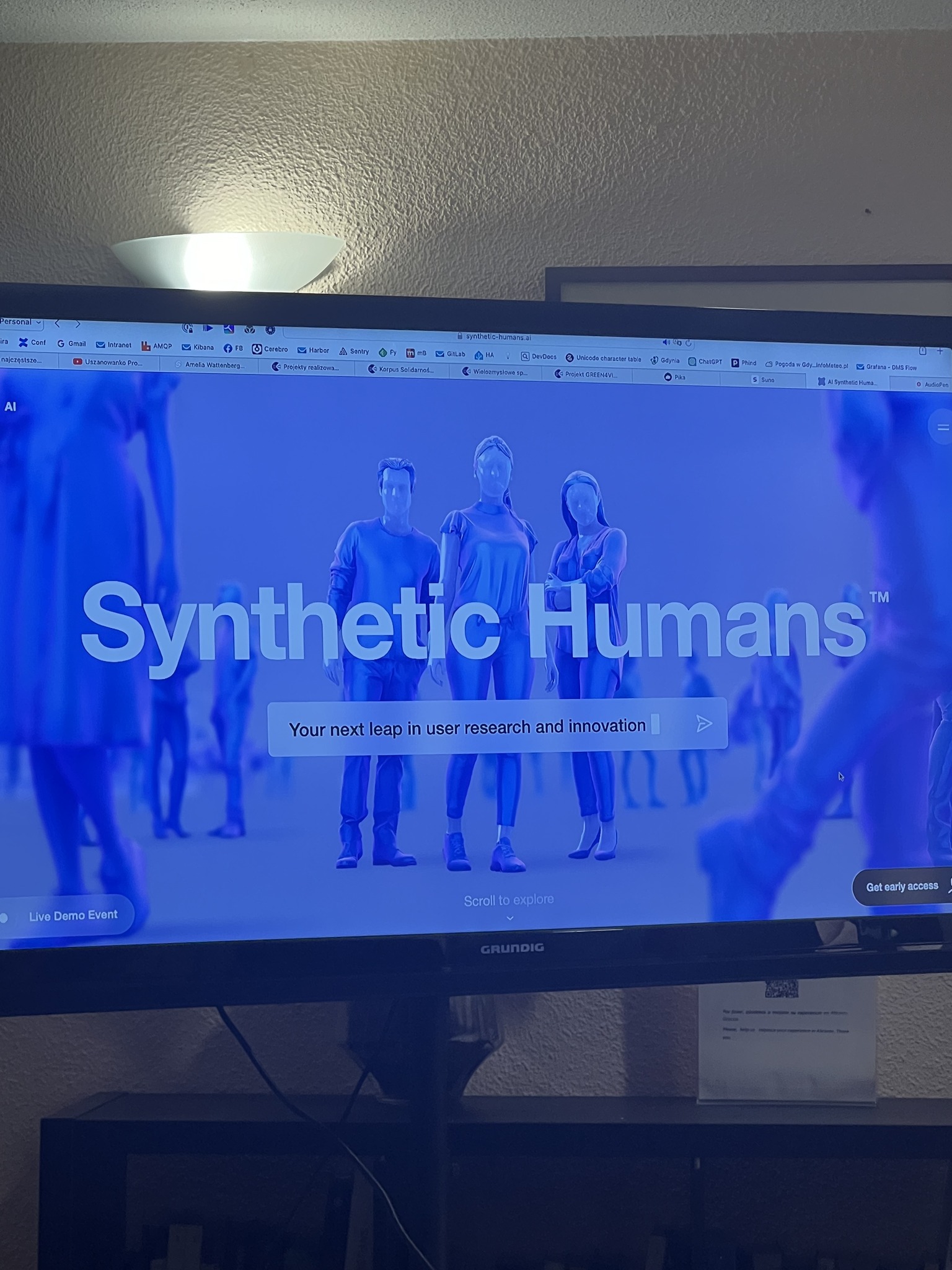952x1270 pixels.
Task: Switch to the Suno tab
Action: click(x=763, y=380)
